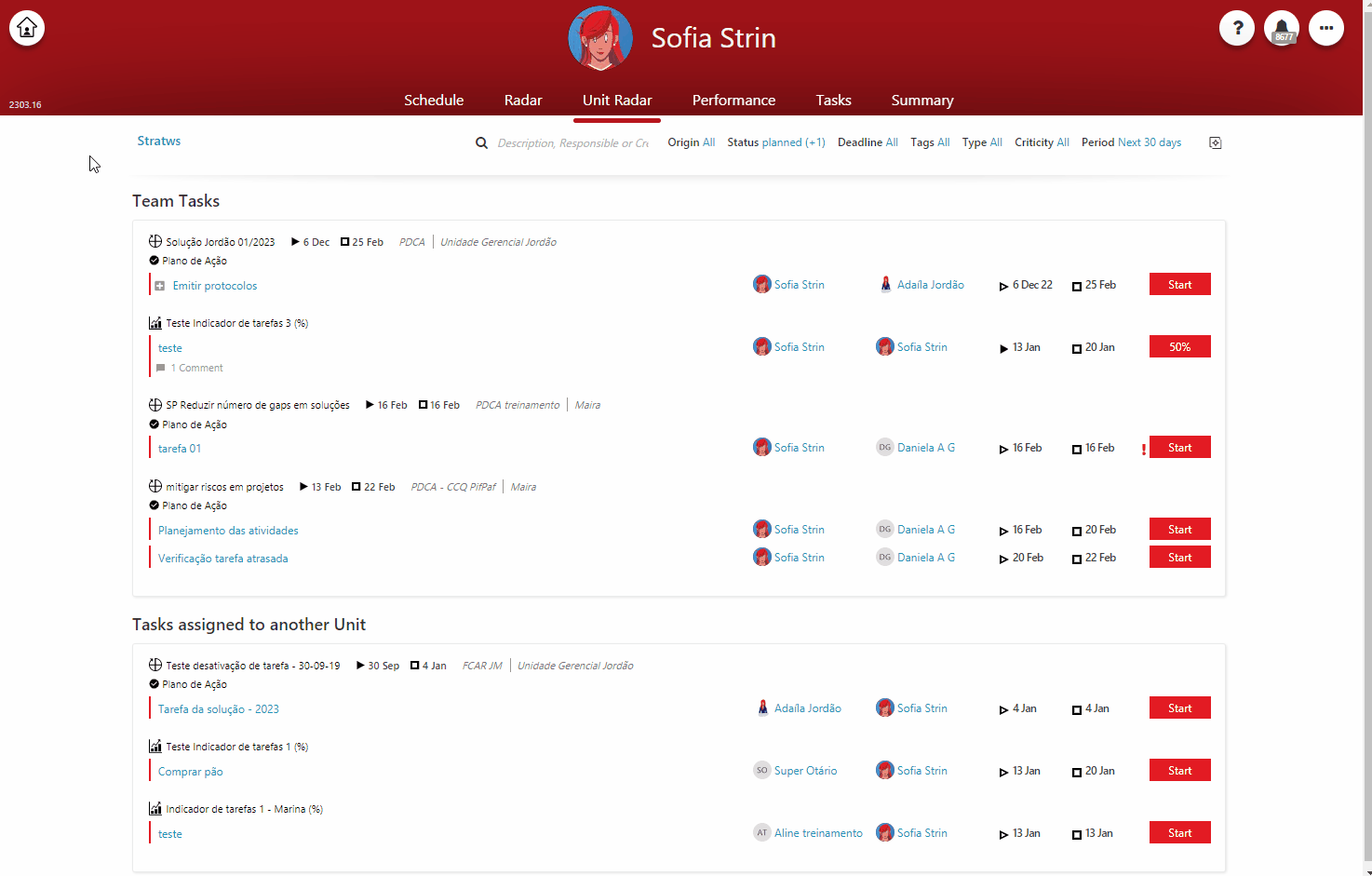Open the Period Next 30 days dropdown
Screen dimensions: 1372x876
tap(1131, 142)
